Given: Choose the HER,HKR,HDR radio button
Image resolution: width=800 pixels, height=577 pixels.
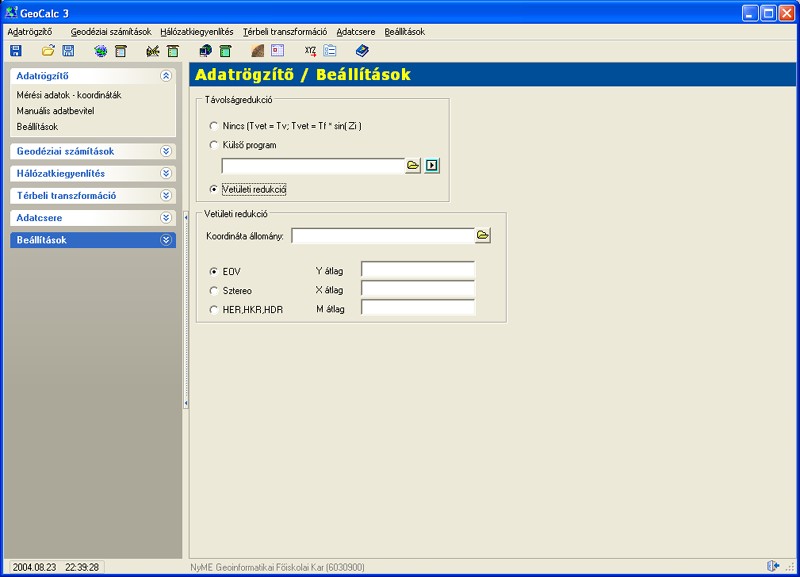Looking at the screenshot, I should (214, 310).
